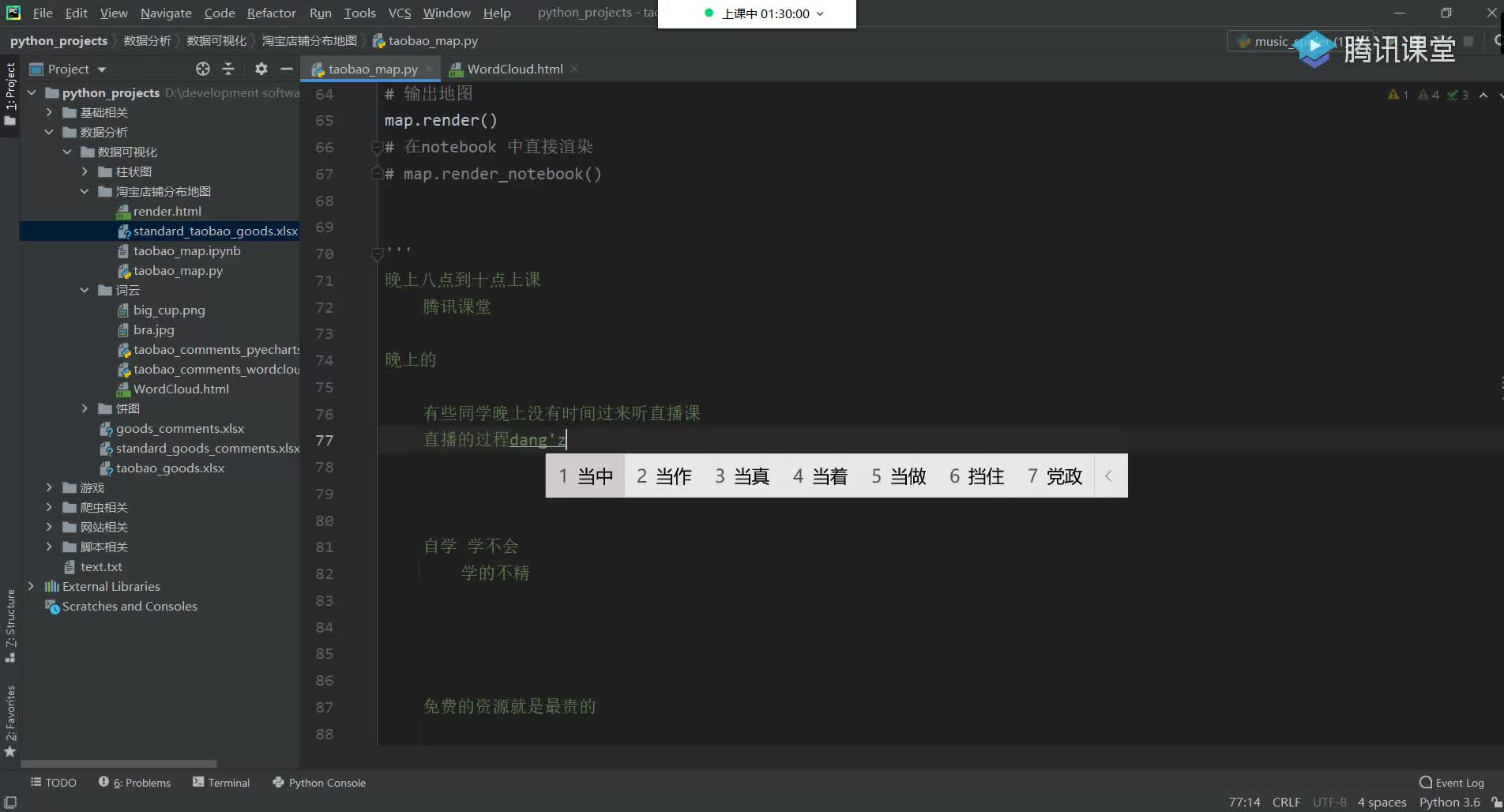The image size is (1504, 812).
Task: Open the Structure tool window side tab
Action: coord(9,625)
